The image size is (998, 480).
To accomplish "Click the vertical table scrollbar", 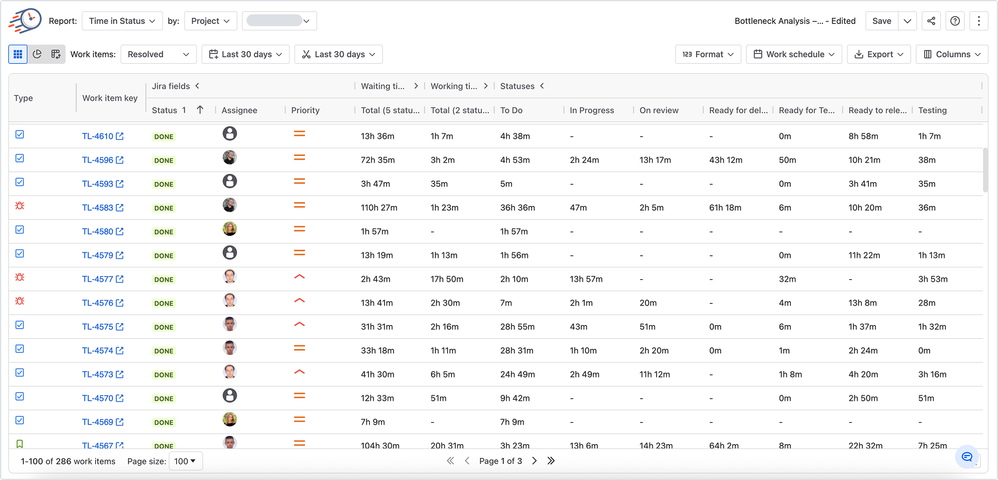I will click(x=985, y=171).
